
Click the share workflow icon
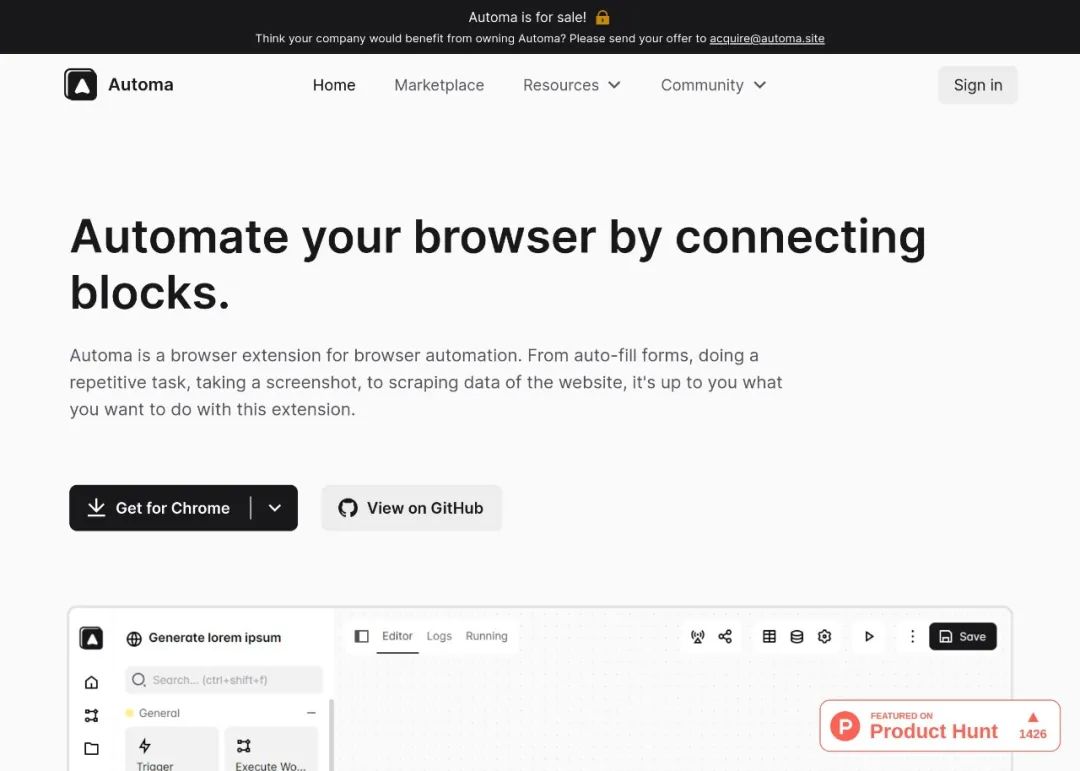click(725, 636)
